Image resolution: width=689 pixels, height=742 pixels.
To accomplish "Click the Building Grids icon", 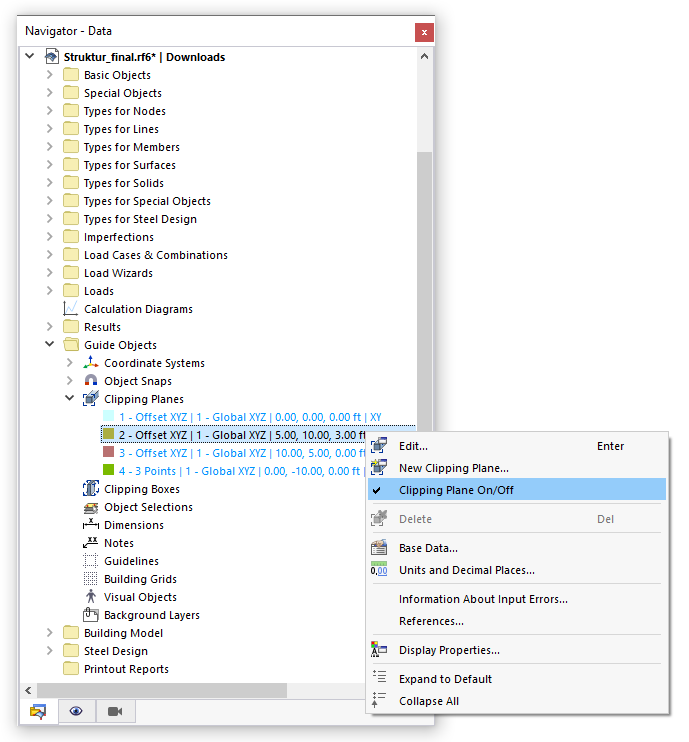I will [90, 579].
